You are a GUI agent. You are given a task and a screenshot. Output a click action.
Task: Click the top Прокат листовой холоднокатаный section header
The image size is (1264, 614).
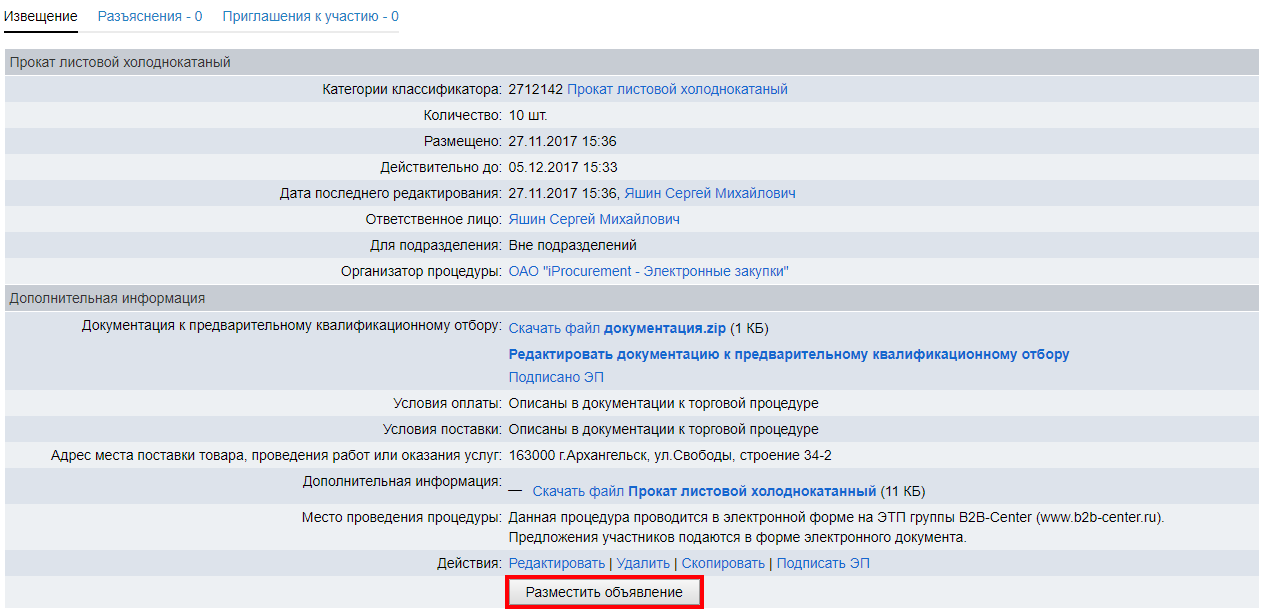point(120,63)
